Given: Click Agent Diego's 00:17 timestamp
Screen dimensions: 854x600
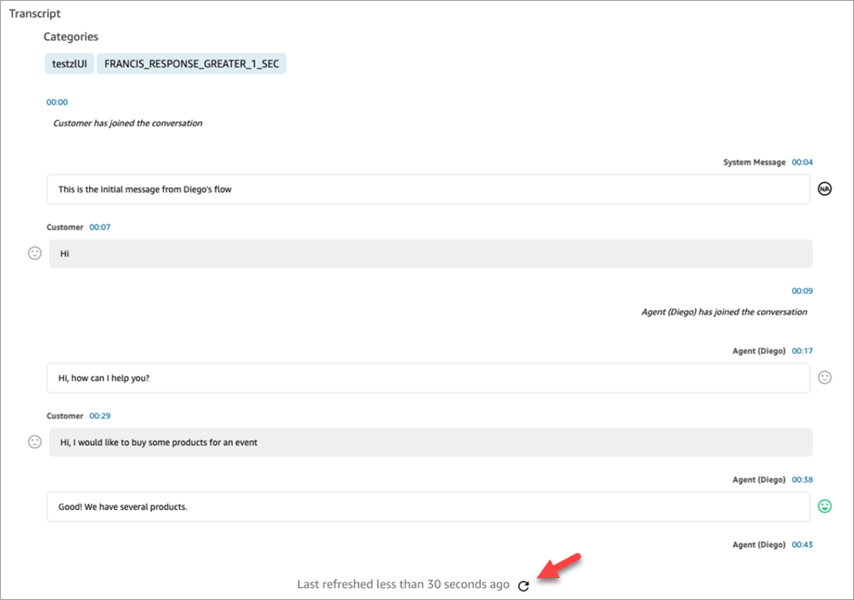Looking at the screenshot, I should pyautogui.click(x=804, y=350).
